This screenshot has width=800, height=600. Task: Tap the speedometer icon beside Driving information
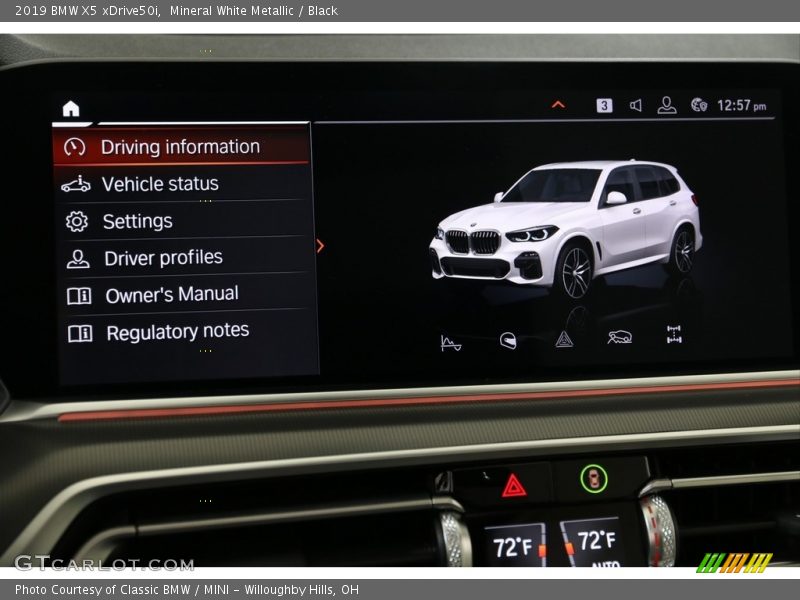[74, 147]
